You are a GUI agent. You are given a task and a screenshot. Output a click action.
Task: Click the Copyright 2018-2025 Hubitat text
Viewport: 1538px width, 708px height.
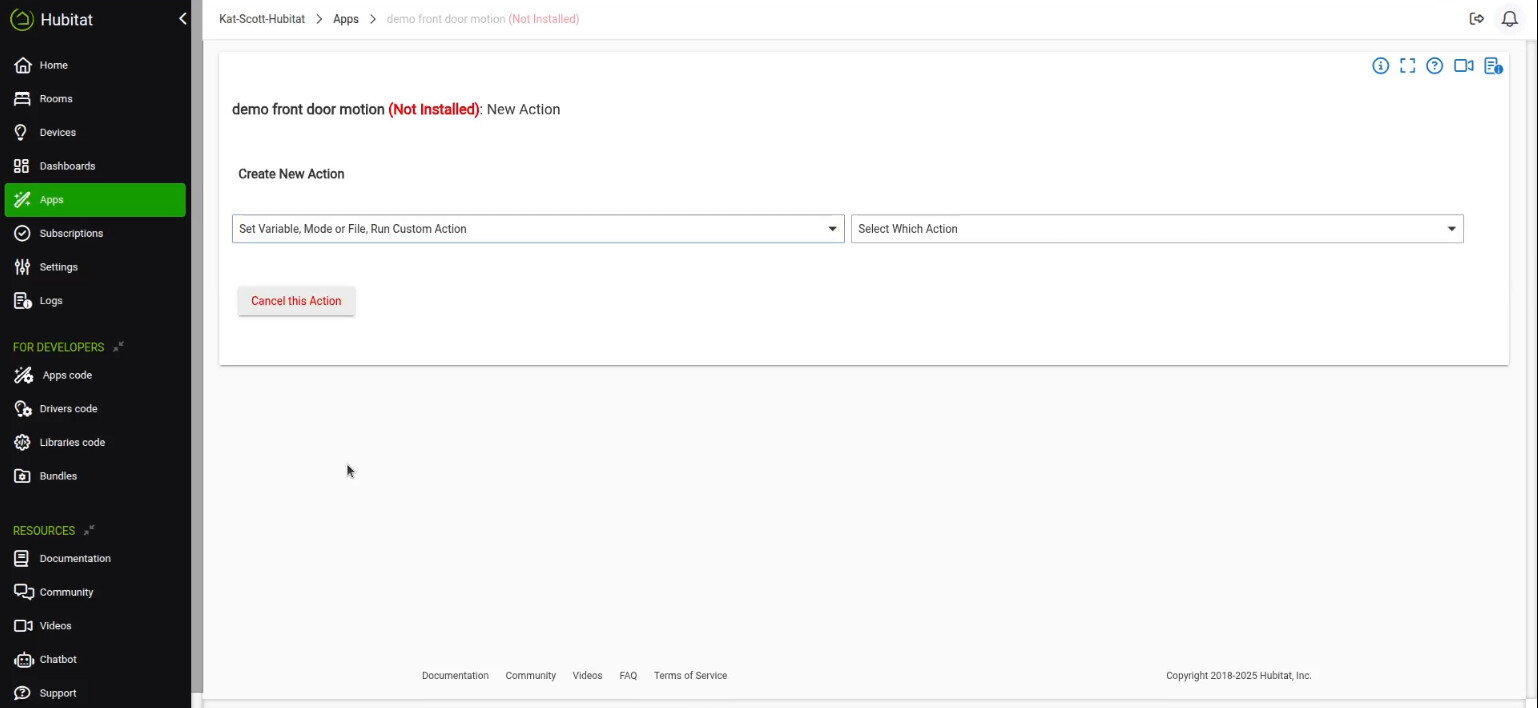(1239, 676)
